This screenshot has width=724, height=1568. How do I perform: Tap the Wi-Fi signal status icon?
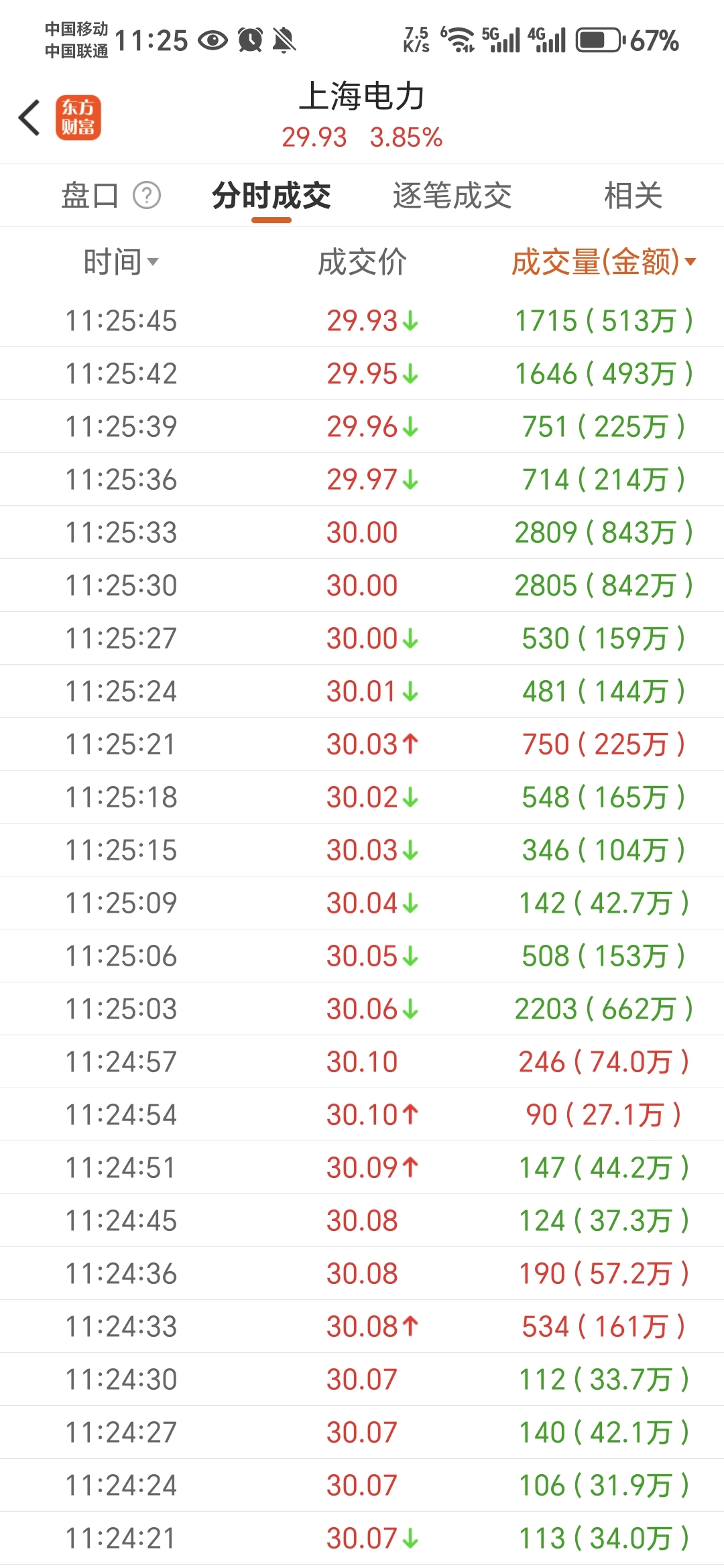click(x=459, y=40)
